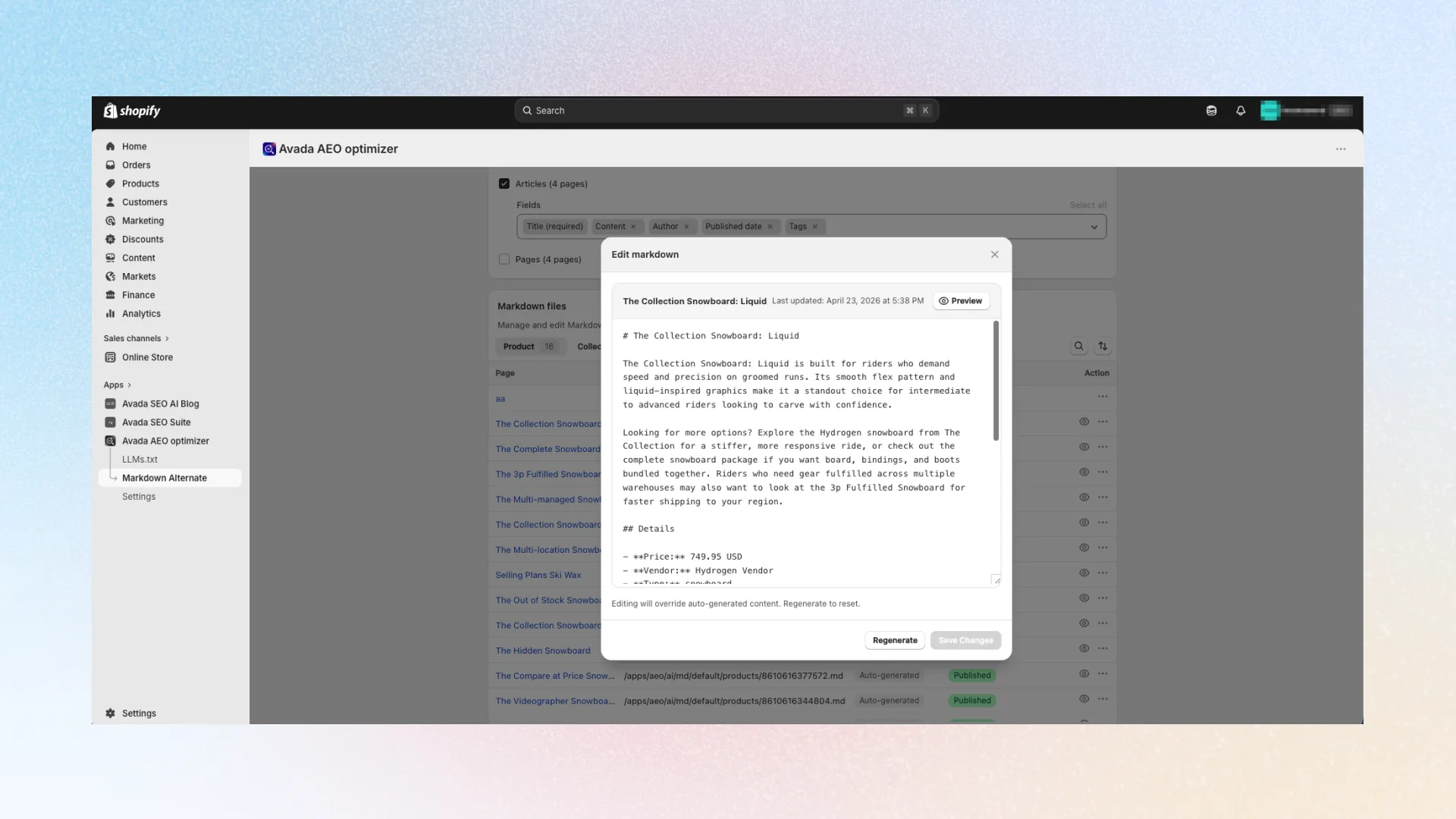Open the Videographer Snowboard link
This screenshot has width=1456, height=819.
[555, 701]
